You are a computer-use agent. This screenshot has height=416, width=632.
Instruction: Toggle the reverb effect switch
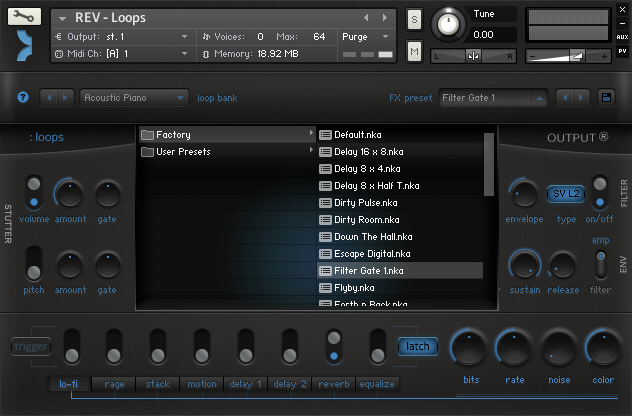[334, 347]
